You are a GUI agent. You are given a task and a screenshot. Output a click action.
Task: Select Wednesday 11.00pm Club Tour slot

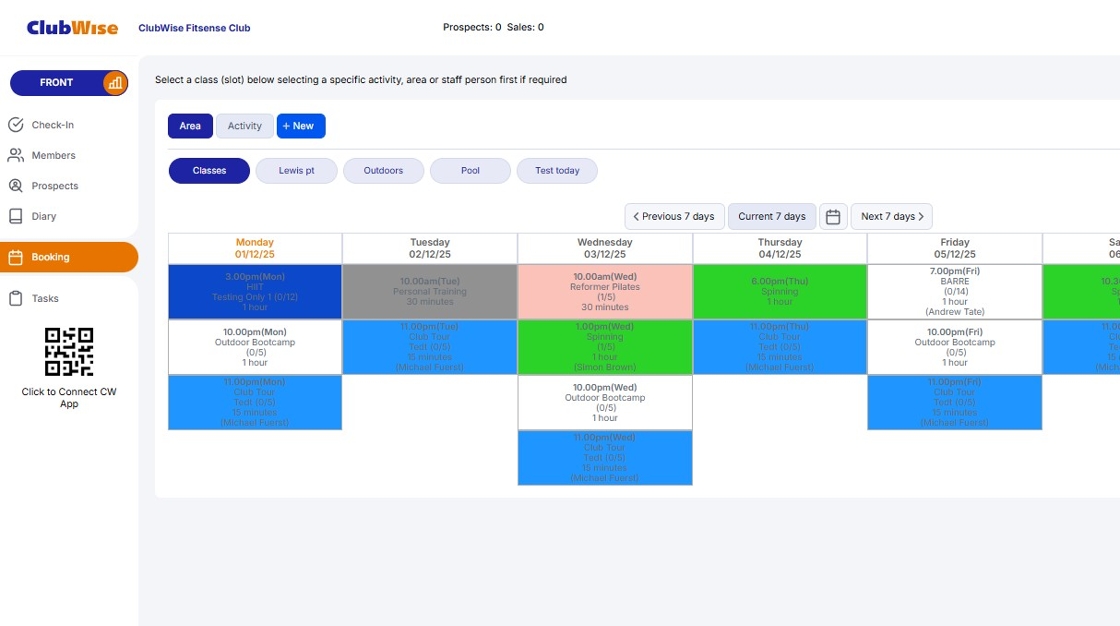pos(605,458)
